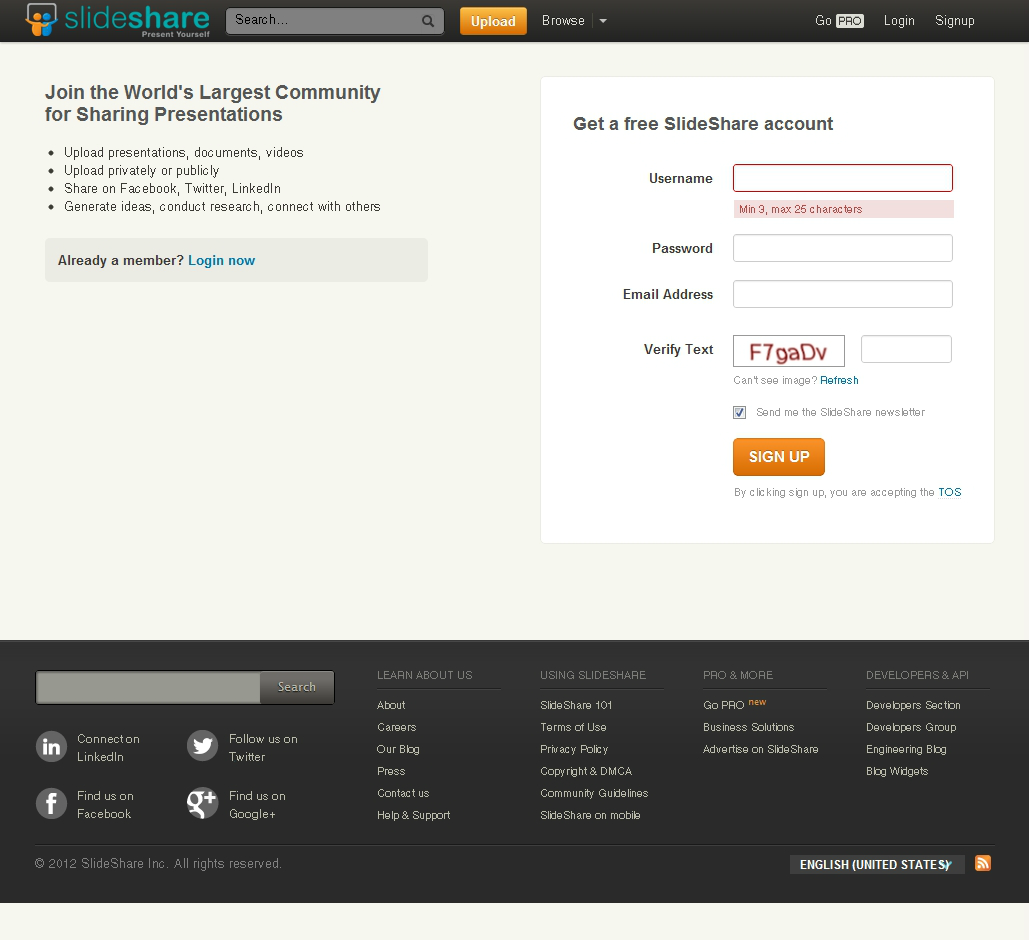
Task: Click the Refresh captcha link
Action: point(839,380)
